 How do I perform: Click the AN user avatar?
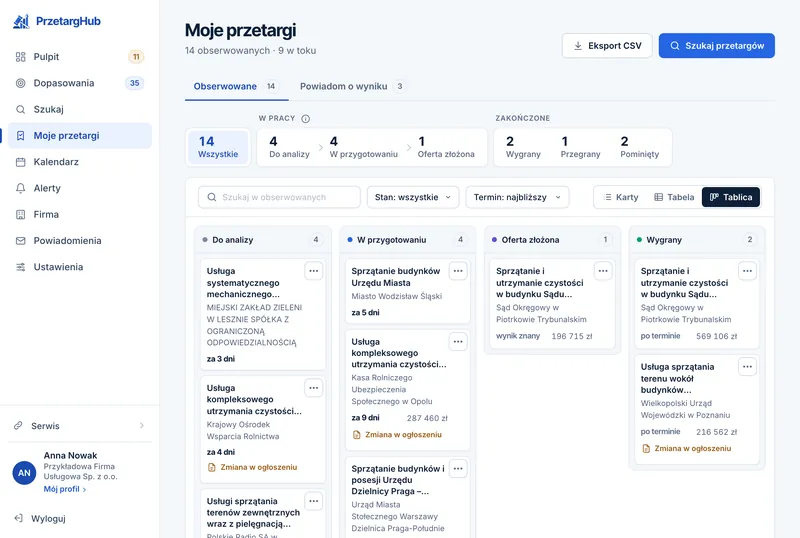(x=24, y=473)
